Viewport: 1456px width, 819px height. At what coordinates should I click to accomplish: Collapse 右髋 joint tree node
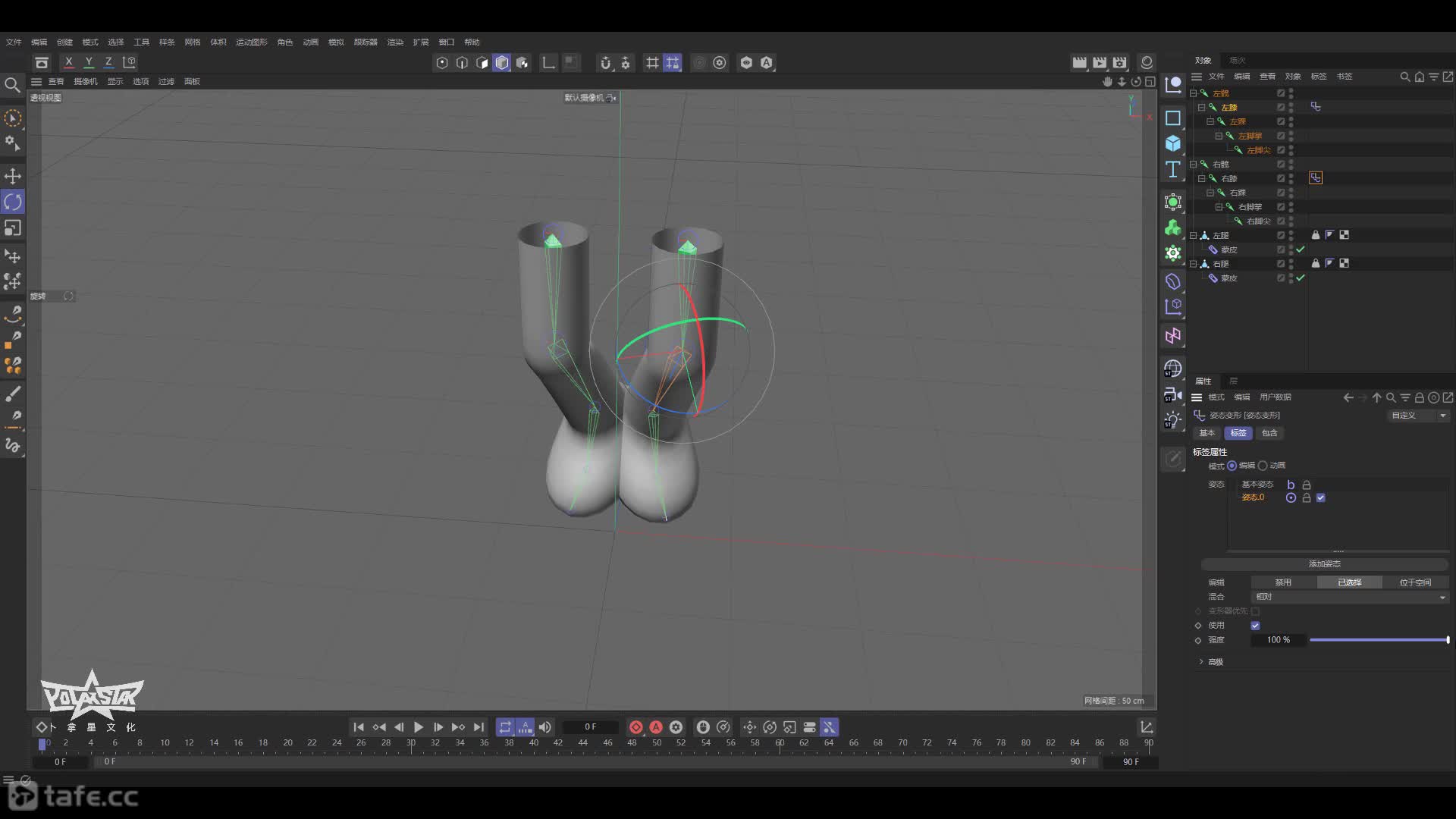(x=1193, y=164)
